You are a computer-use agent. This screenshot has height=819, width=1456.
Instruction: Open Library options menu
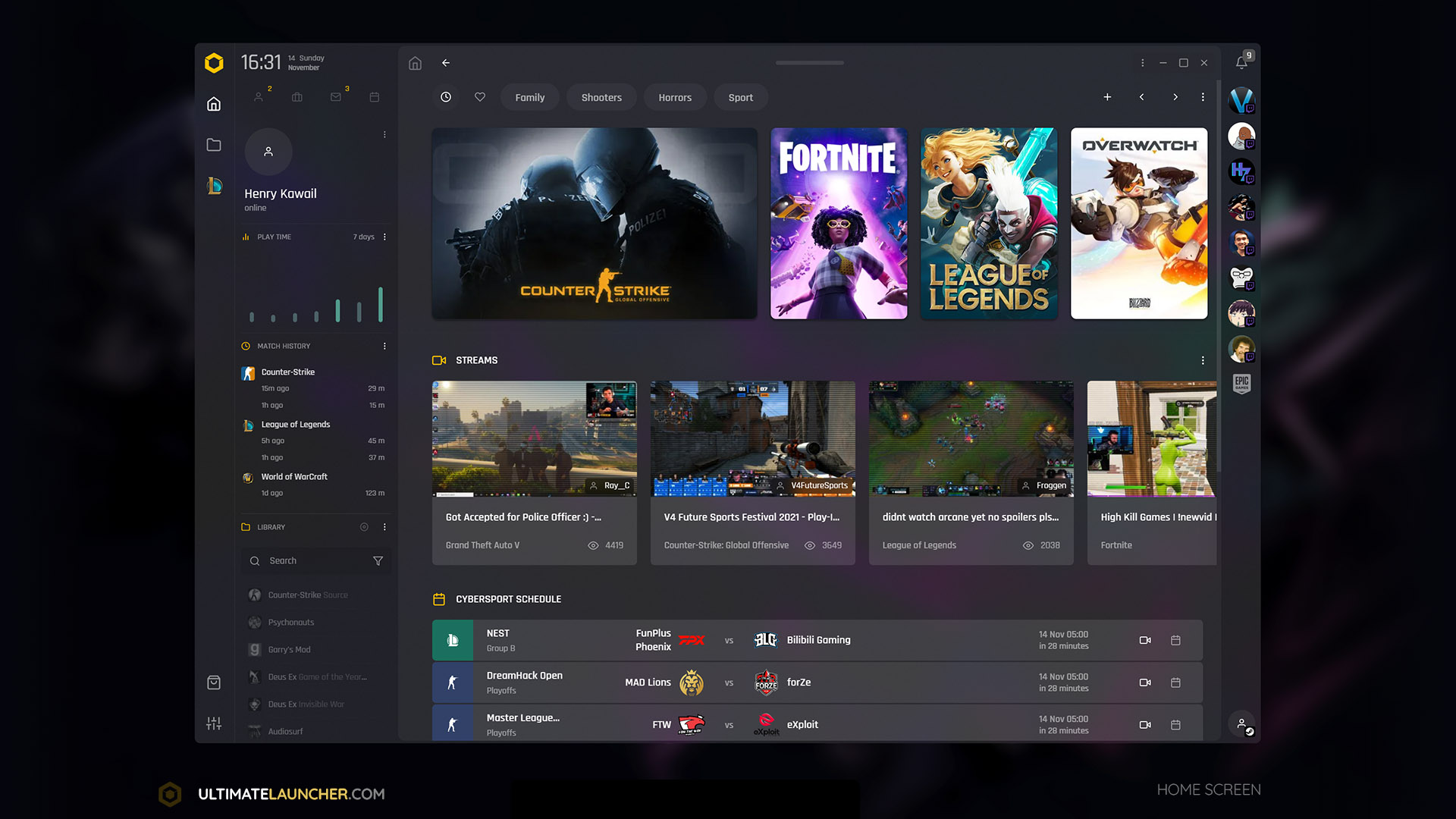click(384, 527)
